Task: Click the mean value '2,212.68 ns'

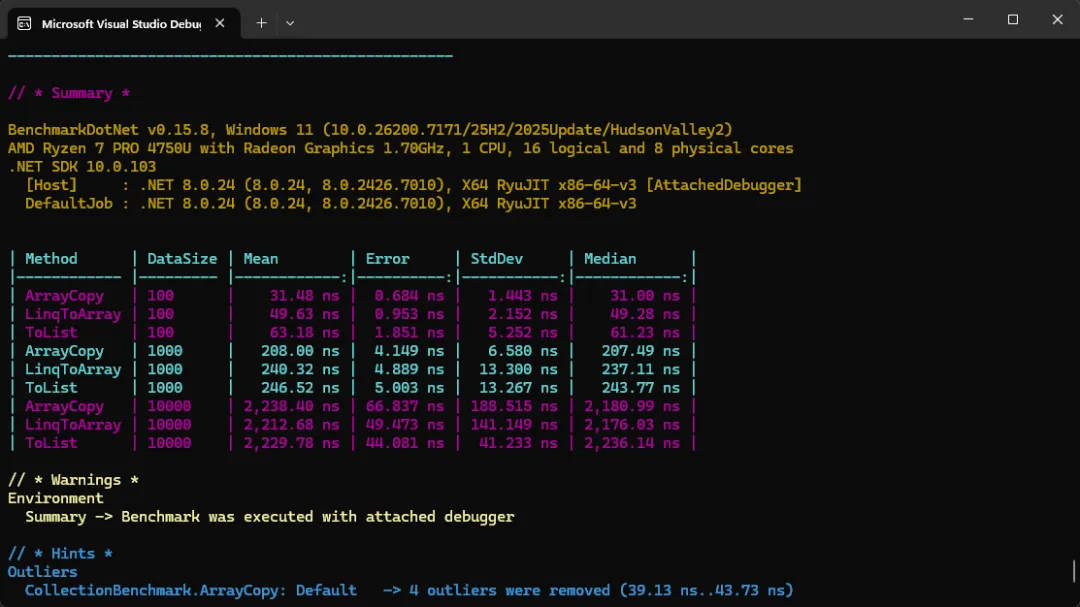Action: (x=291, y=424)
